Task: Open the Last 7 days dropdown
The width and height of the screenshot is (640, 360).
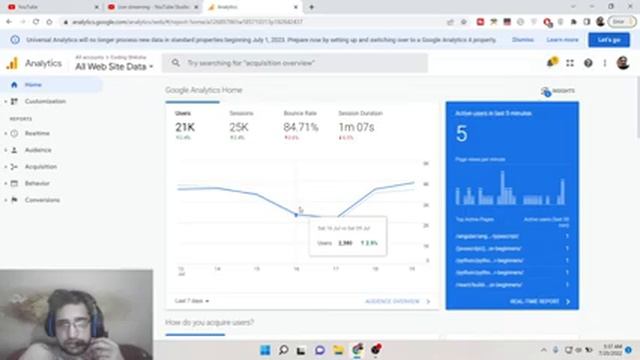Action: click(192, 301)
